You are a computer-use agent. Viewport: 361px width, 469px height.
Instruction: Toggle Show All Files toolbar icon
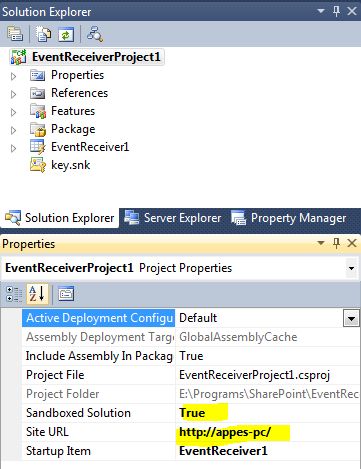(44, 34)
